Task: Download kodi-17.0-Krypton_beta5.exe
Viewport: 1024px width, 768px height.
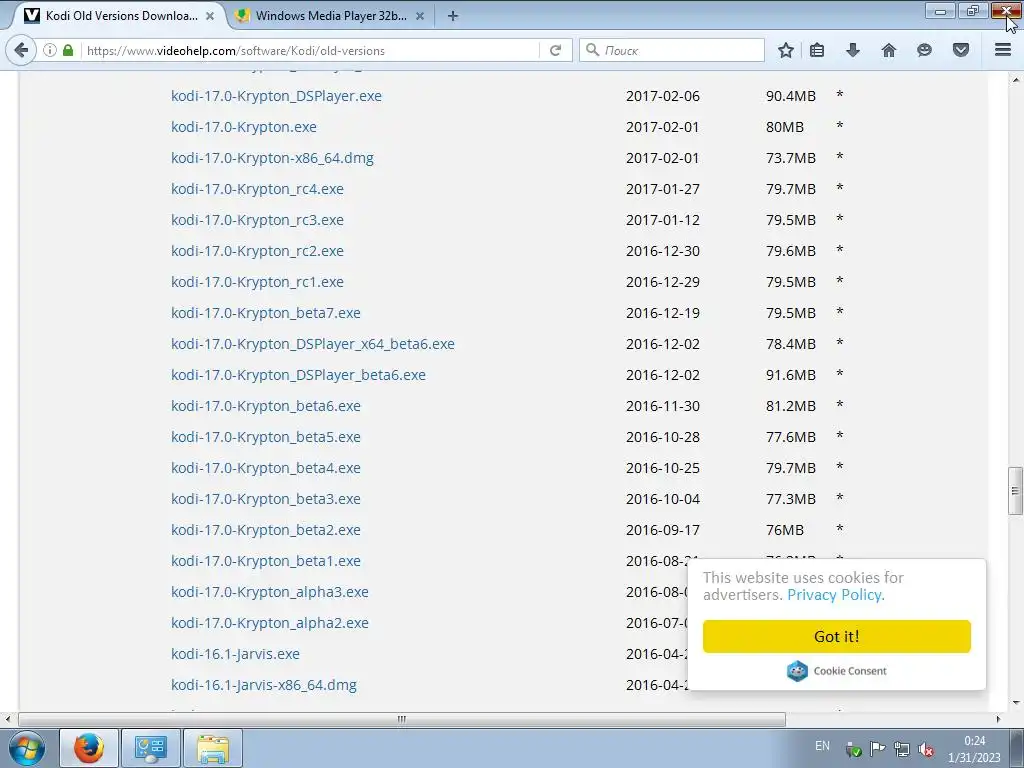Action: (x=266, y=437)
